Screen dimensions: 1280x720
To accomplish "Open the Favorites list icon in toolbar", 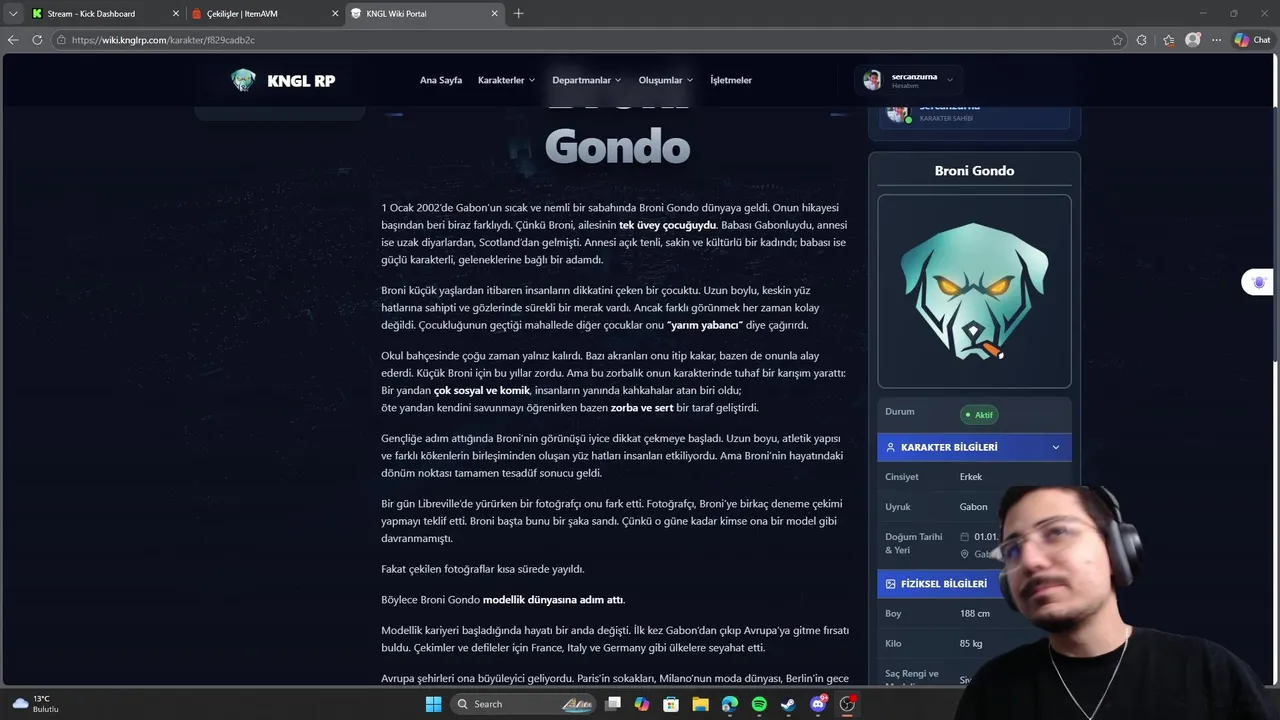I will 1168,40.
